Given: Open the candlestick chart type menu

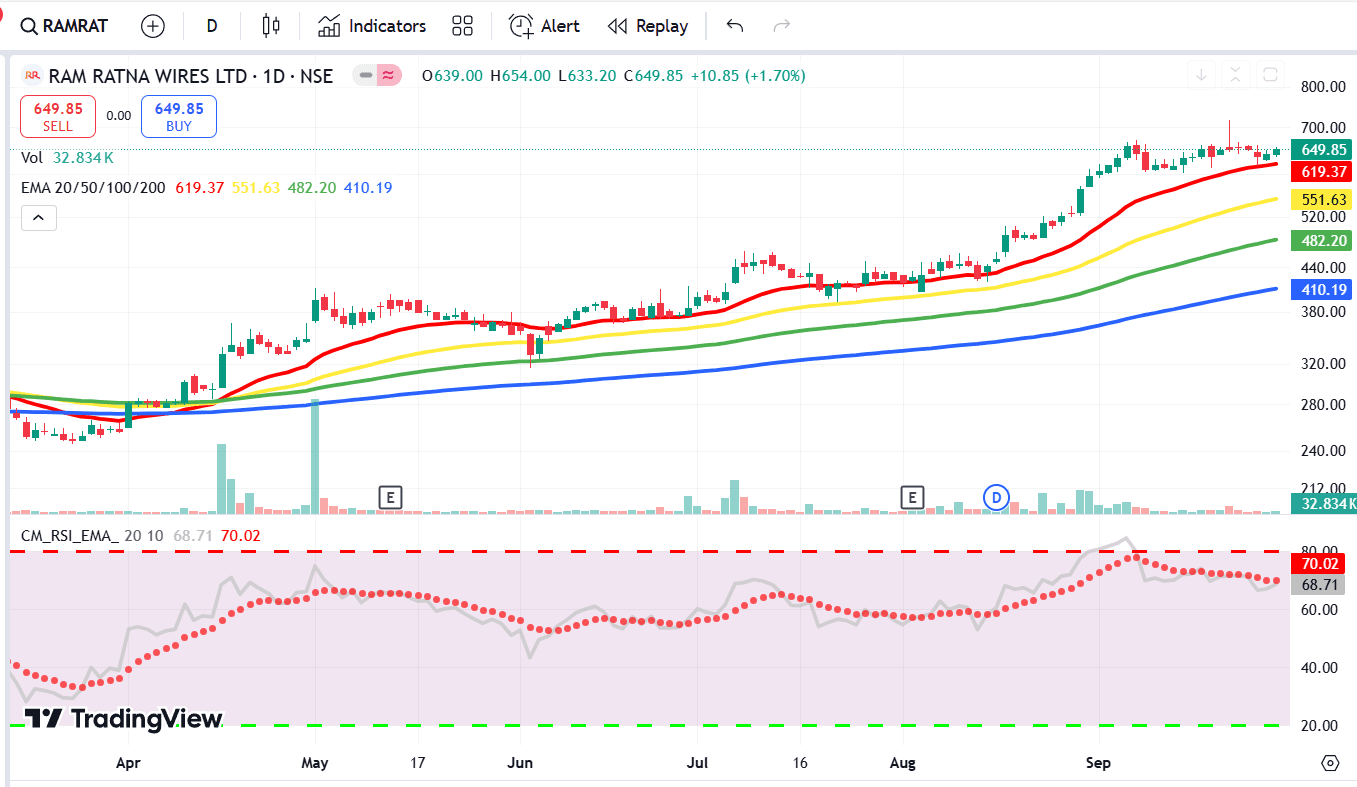Looking at the screenshot, I should pyautogui.click(x=270, y=26).
